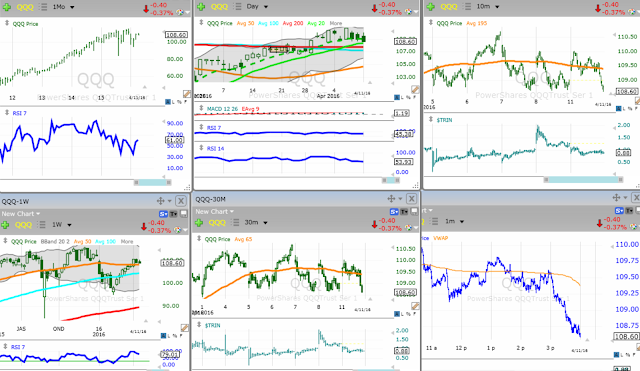Open the list icon beside QQQ on the 1Mo chart
This screenshot has height=371, width=640.
[43, 7]
